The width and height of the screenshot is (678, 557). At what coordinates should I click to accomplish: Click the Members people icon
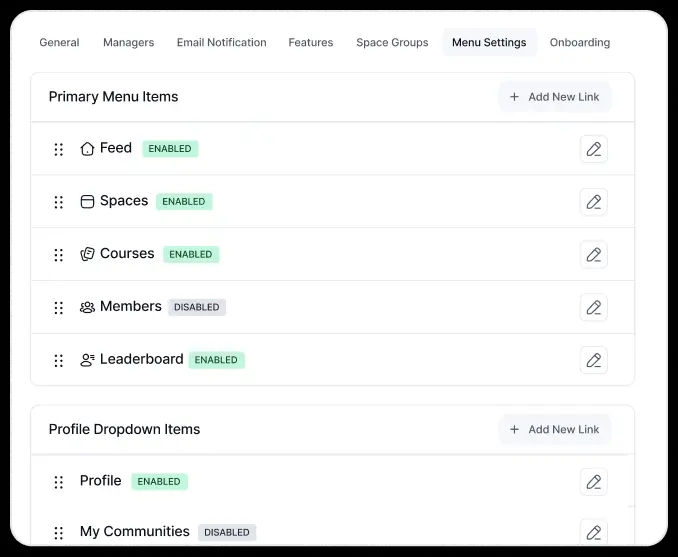(87, 307)
